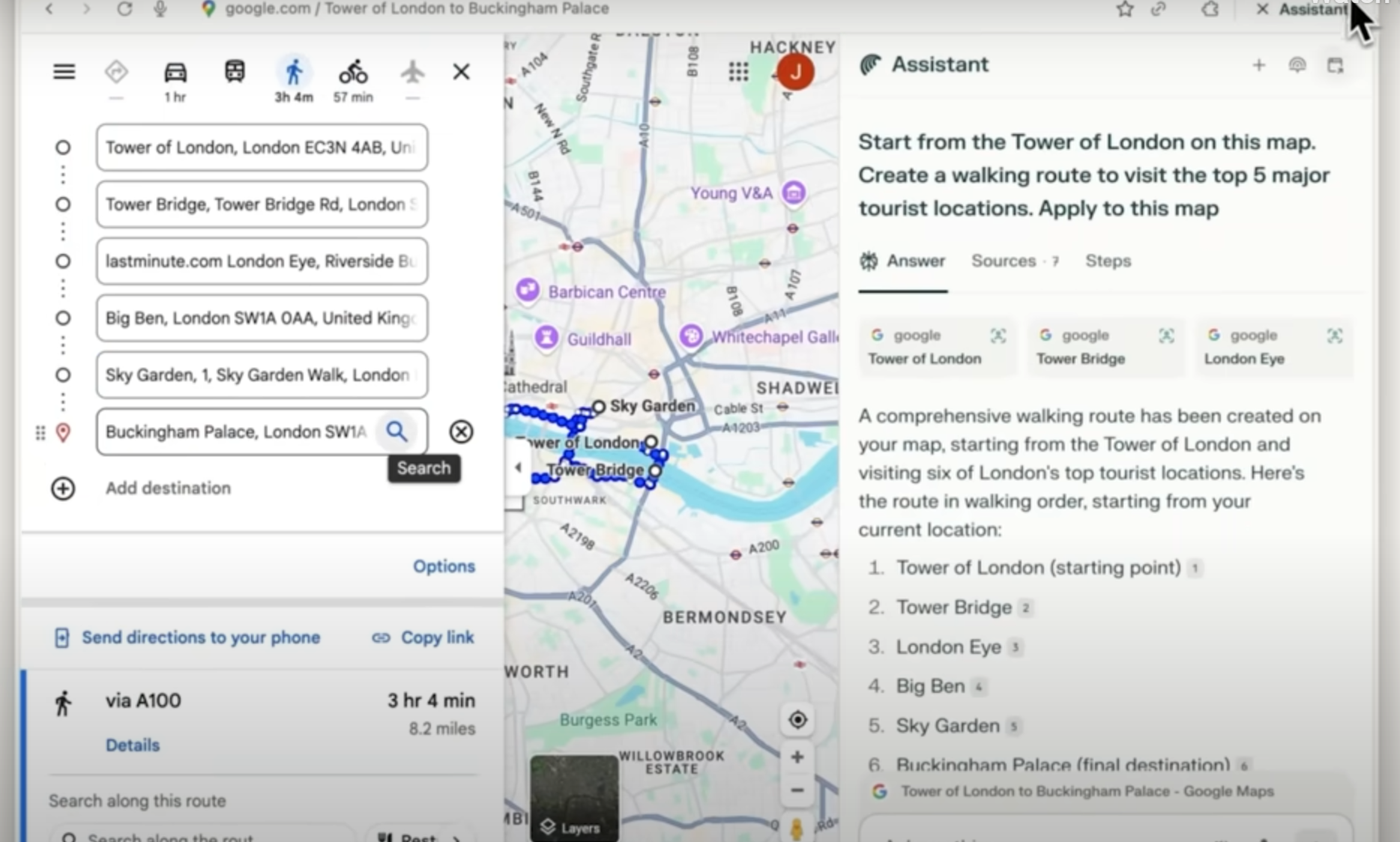Collapse the side panel arrow

pyautogui.click(x=518, y=467)
